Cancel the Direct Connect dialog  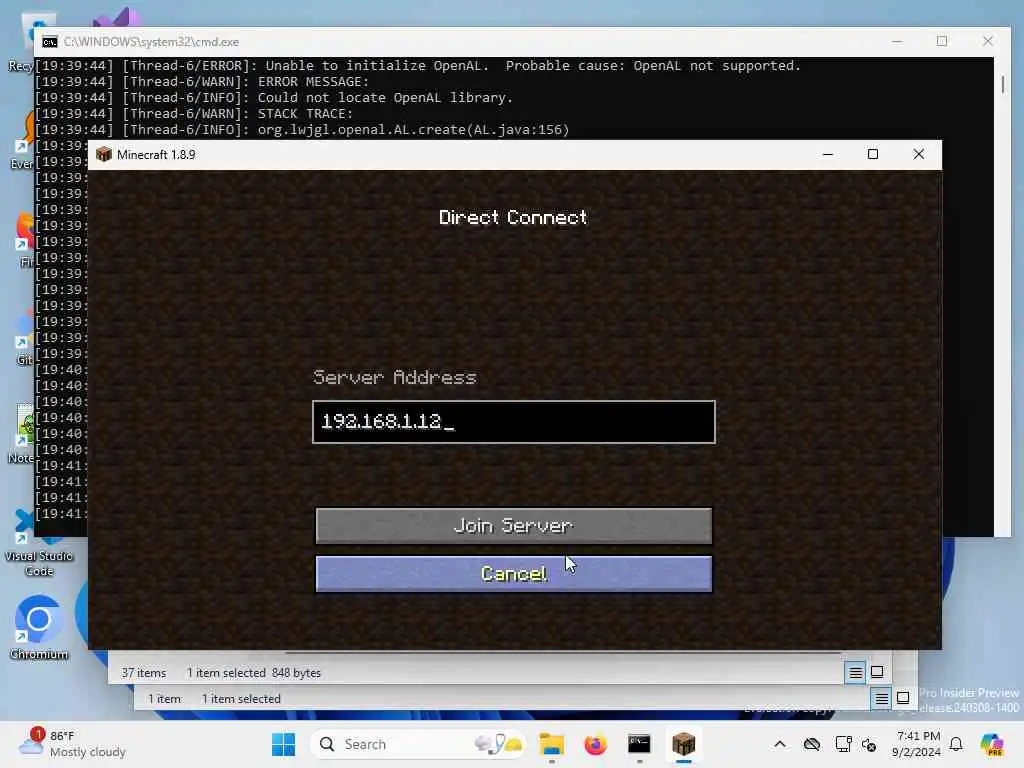point(513,574)
